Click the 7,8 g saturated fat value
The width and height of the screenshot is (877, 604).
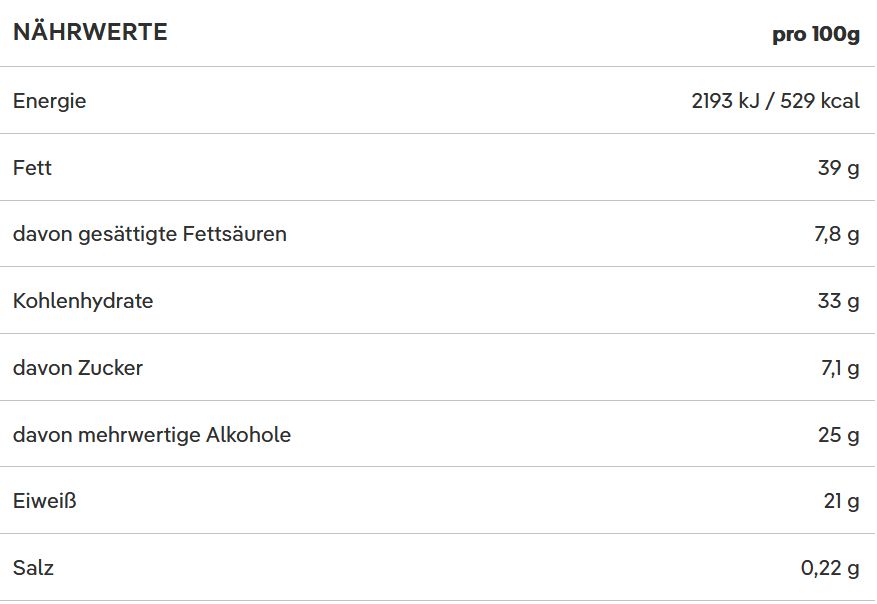click(836, 234)
